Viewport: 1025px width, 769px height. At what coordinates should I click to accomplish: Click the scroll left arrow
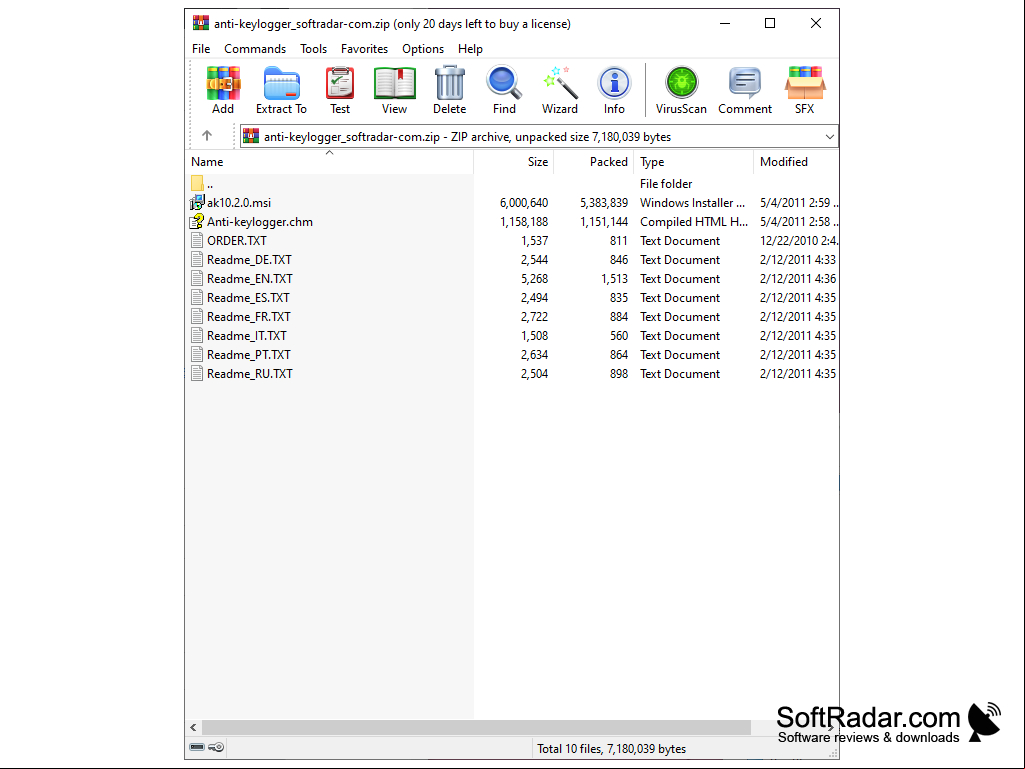[193, 727]
